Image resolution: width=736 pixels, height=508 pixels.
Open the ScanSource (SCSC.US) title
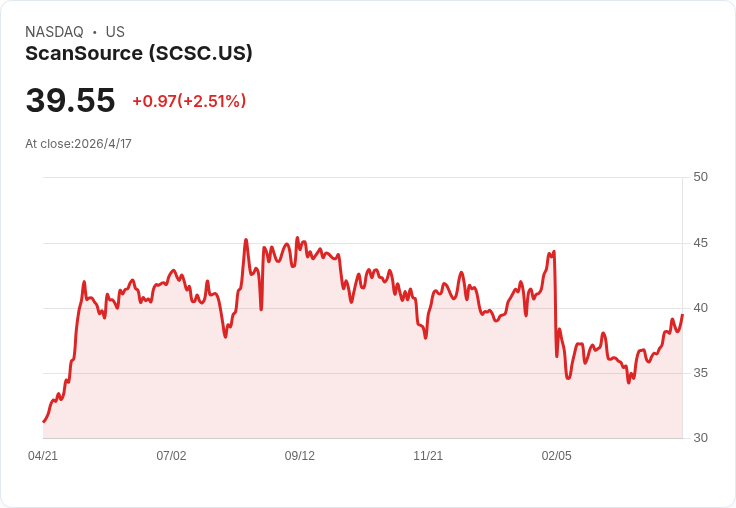(x=138, y=53)
